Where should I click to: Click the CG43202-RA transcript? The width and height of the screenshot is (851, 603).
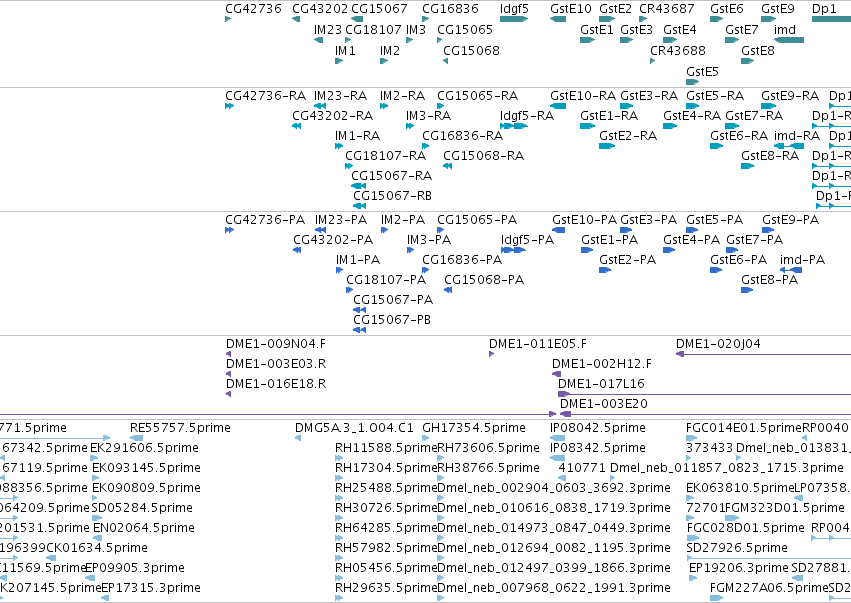pyautogui.click(x=296, y=126)
